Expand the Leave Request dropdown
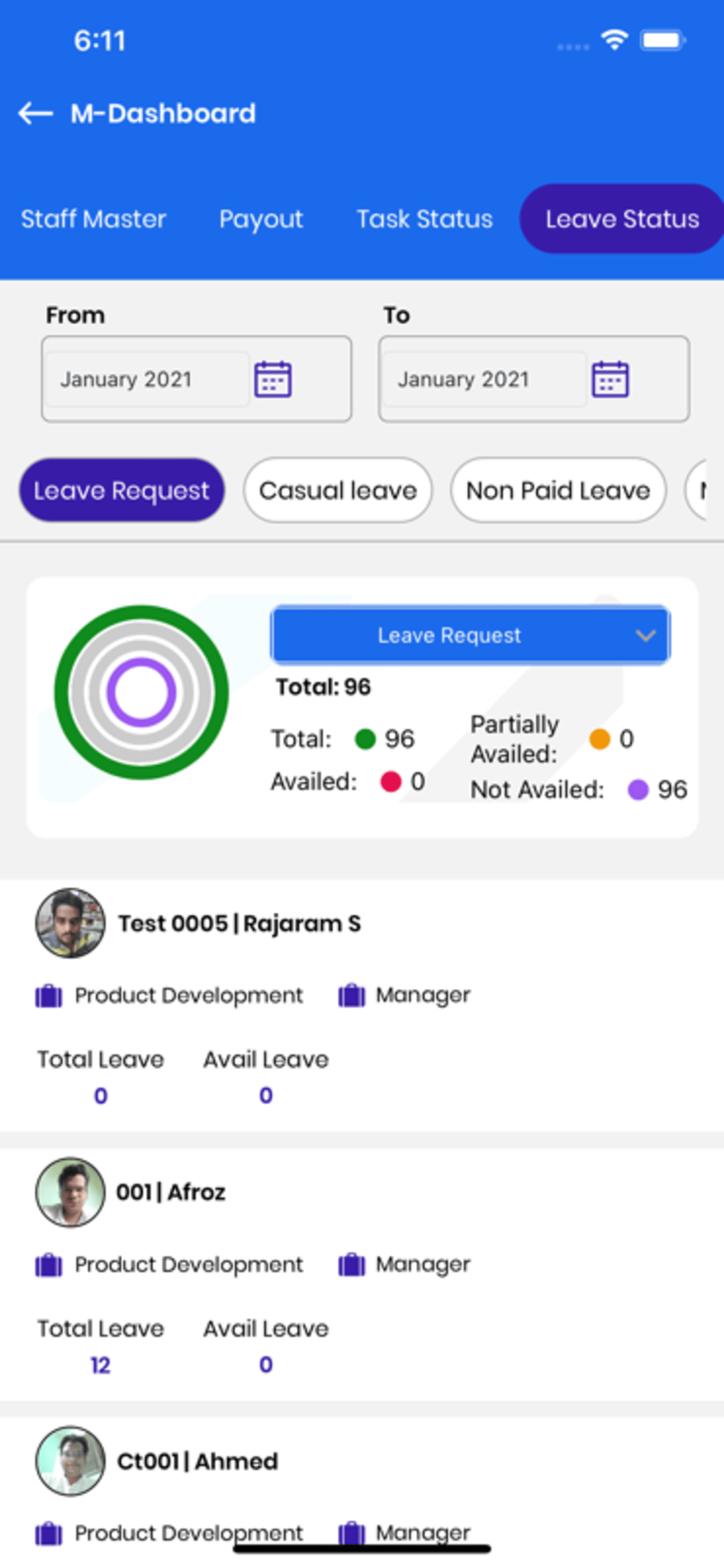The width and height of the screenshot is (724, 1568). click(x=470, y=635)
